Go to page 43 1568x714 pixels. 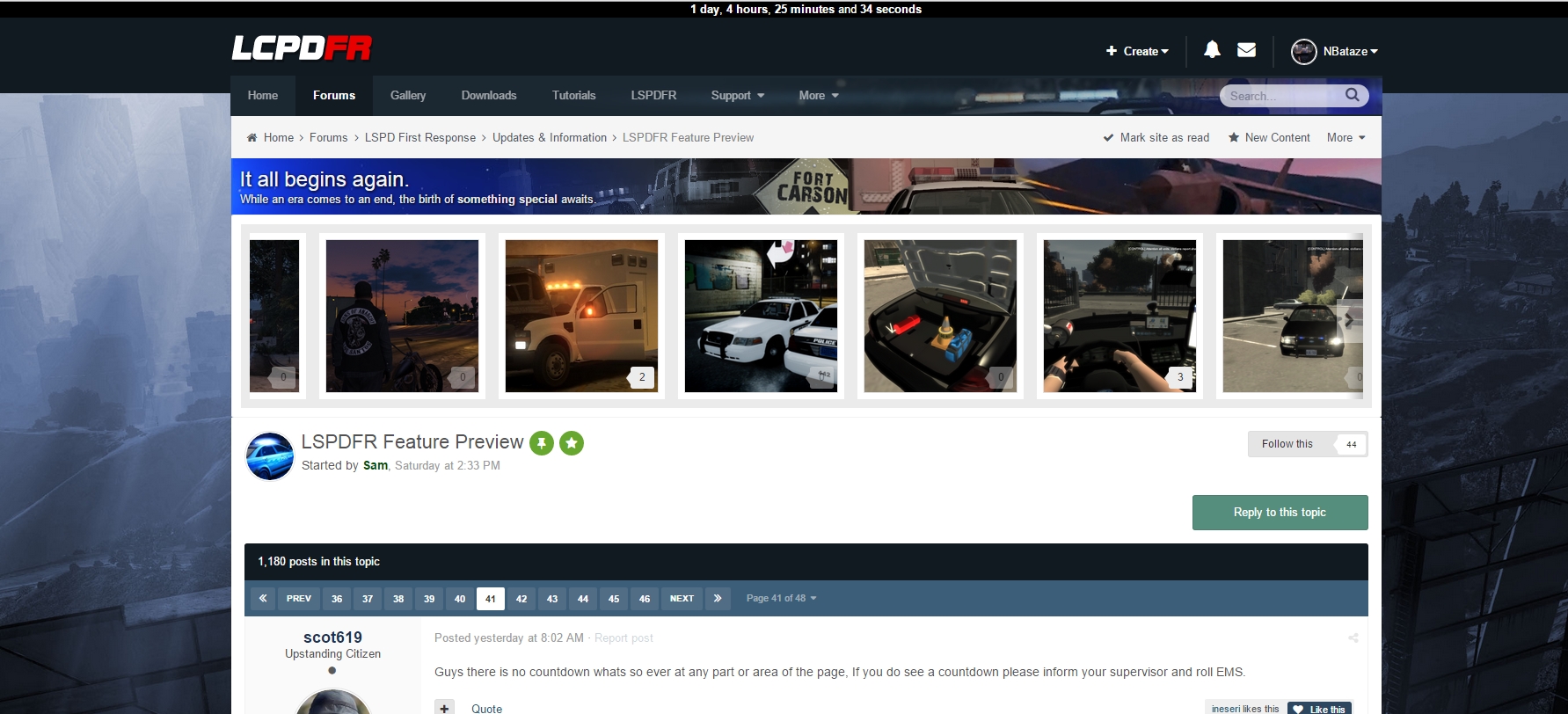(552, 599)
